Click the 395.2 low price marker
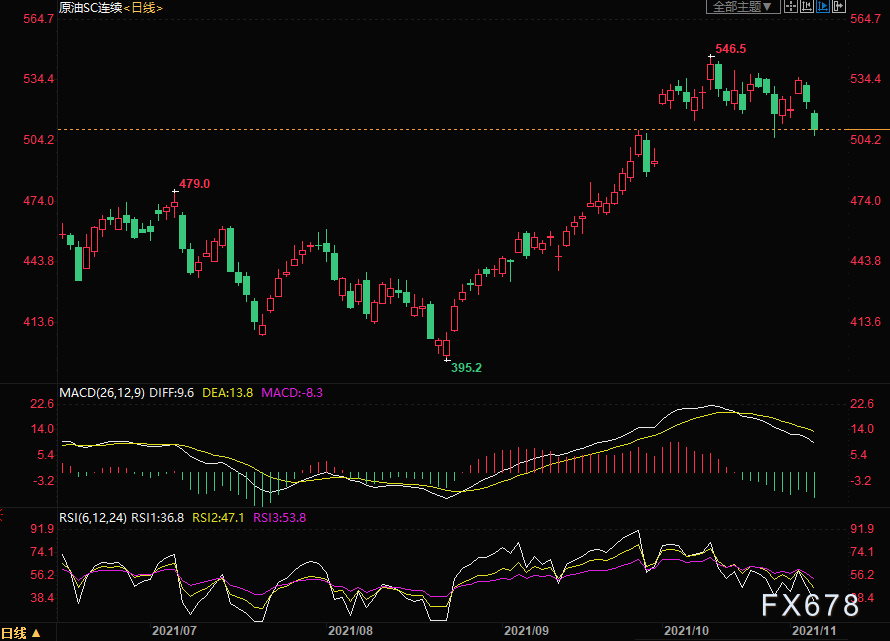The width and height of the screenshot is (890, 641). pyautogui.click(x=466, y=368)
